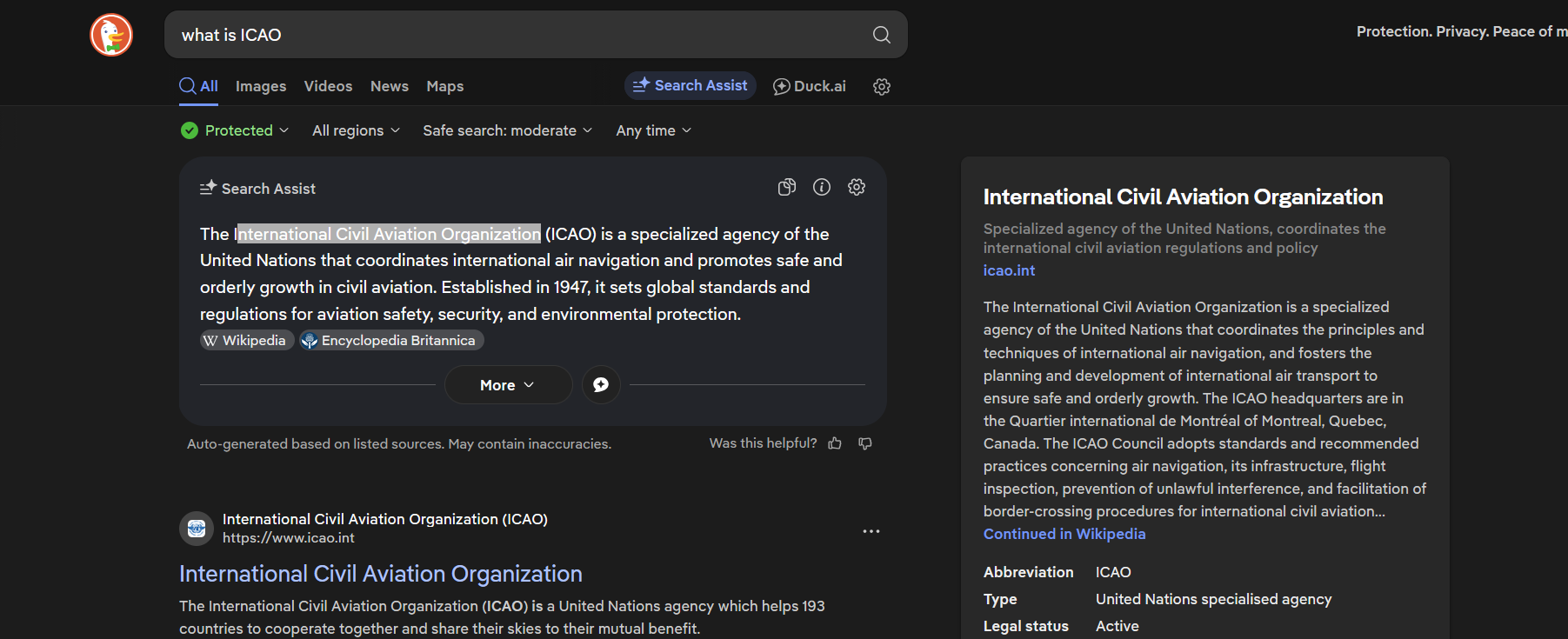This screenshot has height=639, width=1568.
Task: Open the three-dot menu for icao.int result
Action: (871, 531)
